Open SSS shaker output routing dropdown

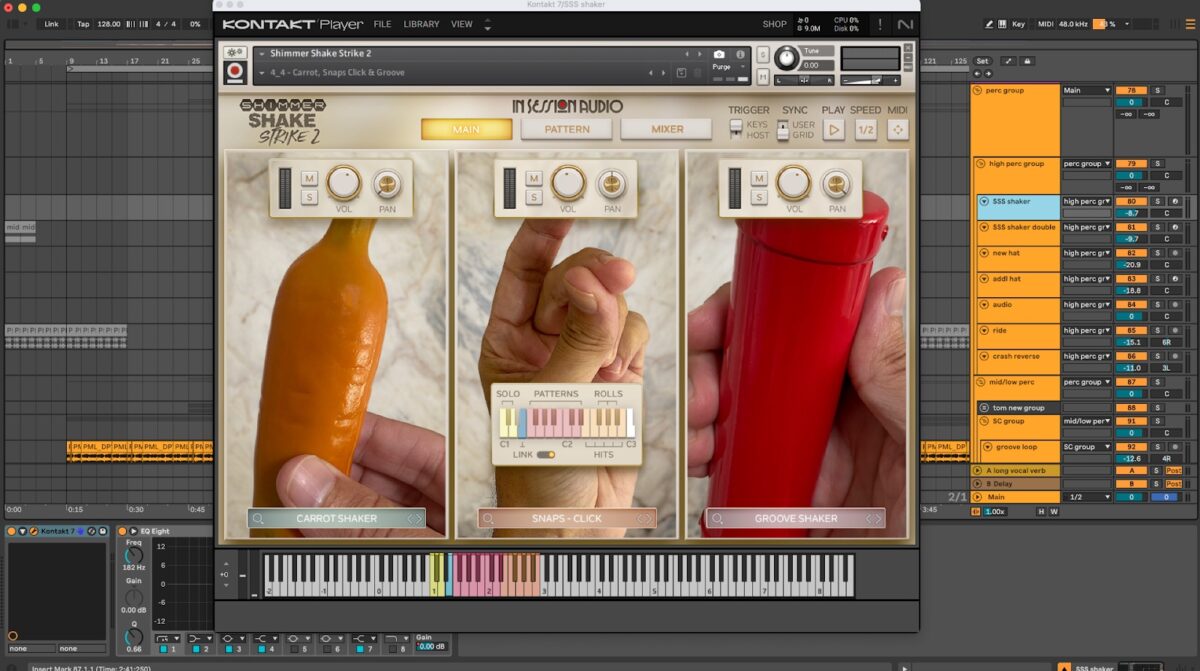point(1087,201)
